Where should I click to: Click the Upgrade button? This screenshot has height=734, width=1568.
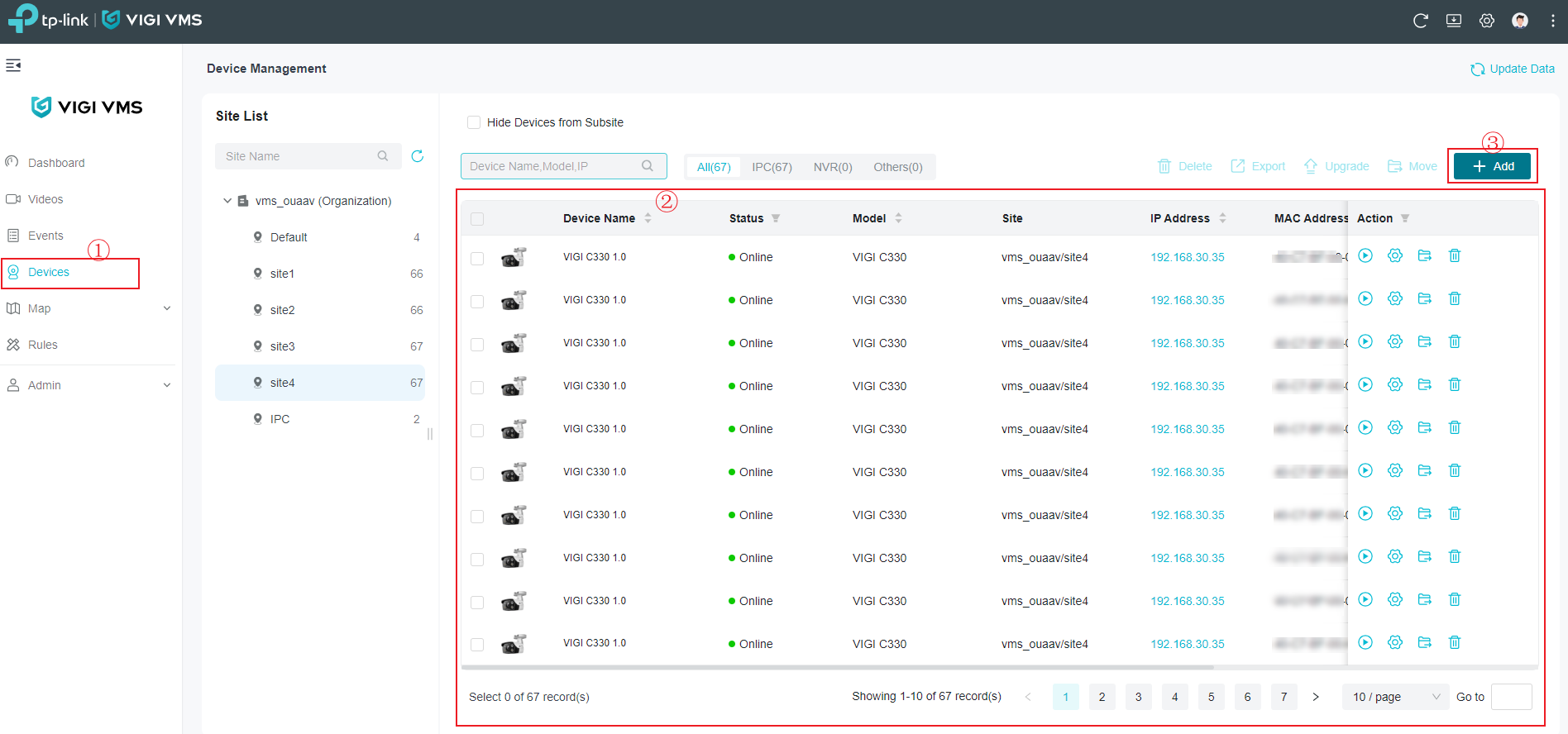click(1336, 166)
